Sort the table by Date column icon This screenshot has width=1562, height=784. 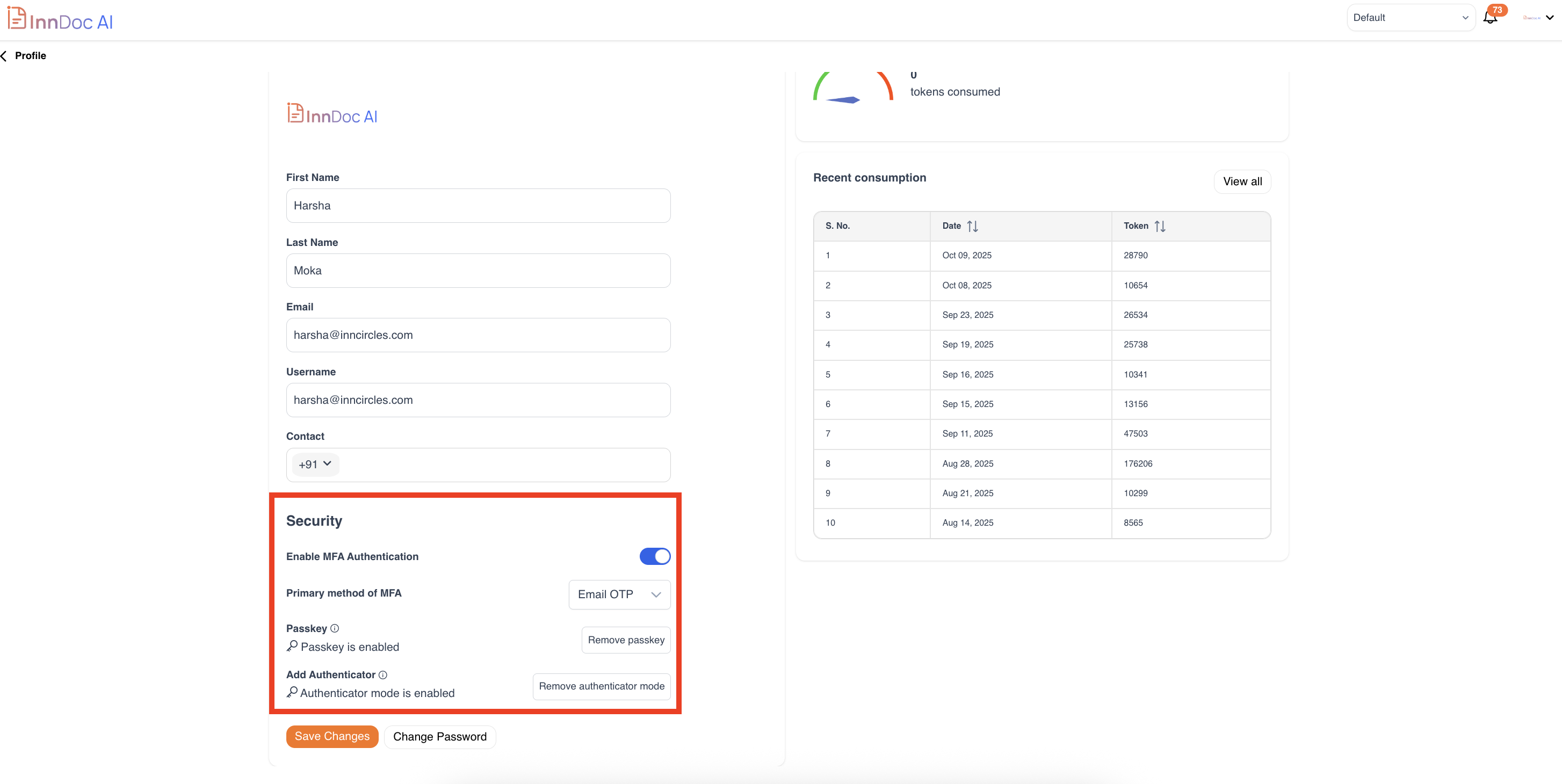(972, 226)
